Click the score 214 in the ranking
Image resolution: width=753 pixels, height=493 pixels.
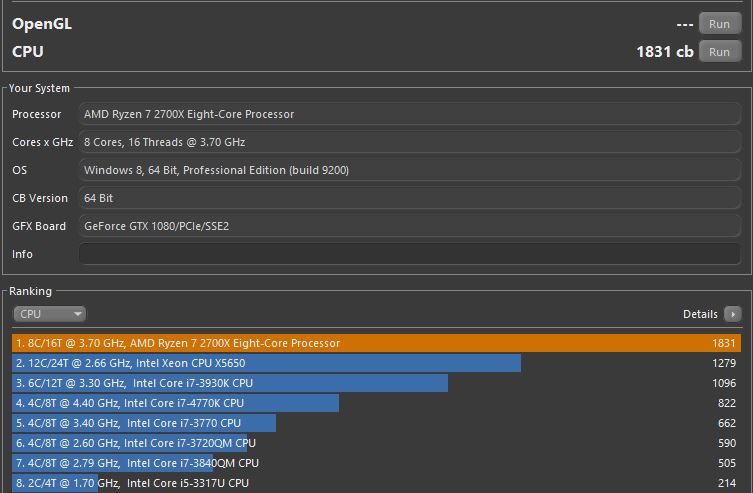(727, 483)
